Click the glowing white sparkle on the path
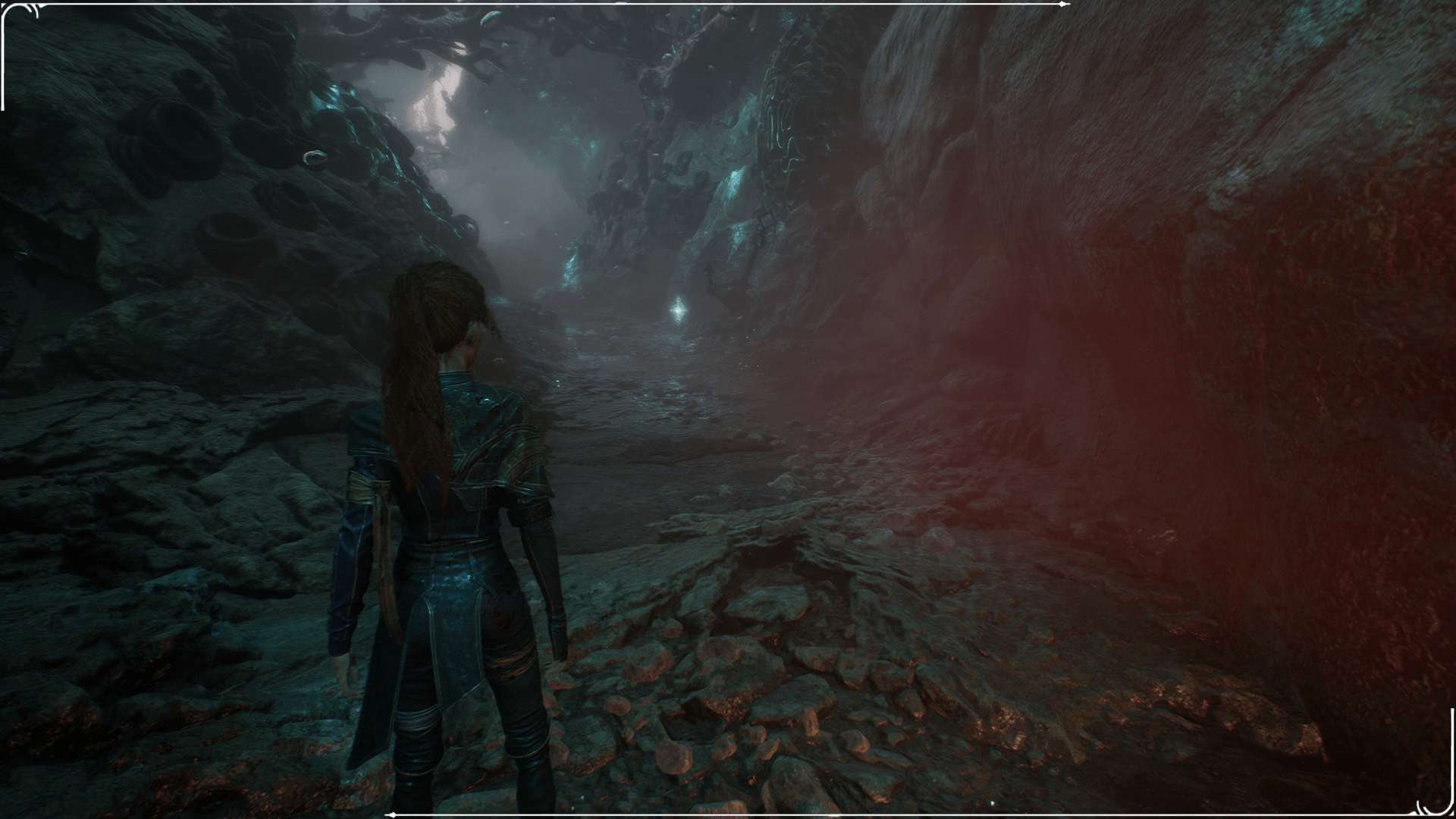The image size is (1456, 819). coord(677,309)
